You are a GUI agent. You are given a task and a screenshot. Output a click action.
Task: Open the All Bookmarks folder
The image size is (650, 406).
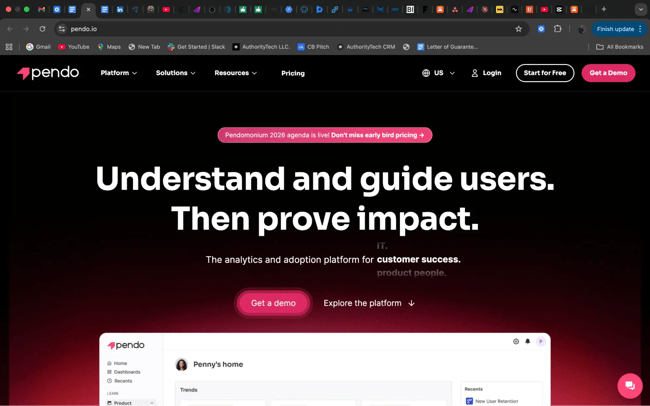[619, 47]
